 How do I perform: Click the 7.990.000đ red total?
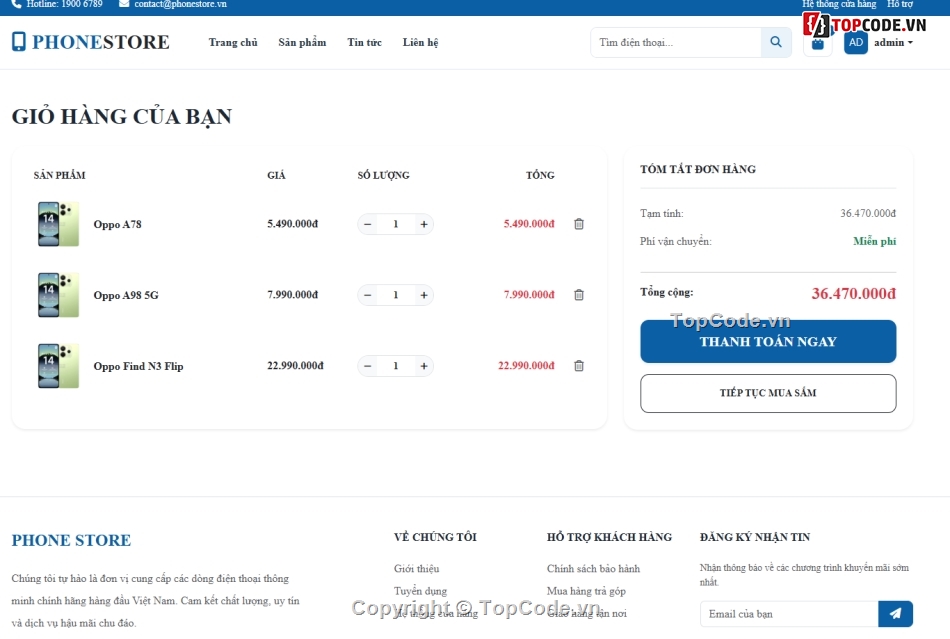click(529, 295)
